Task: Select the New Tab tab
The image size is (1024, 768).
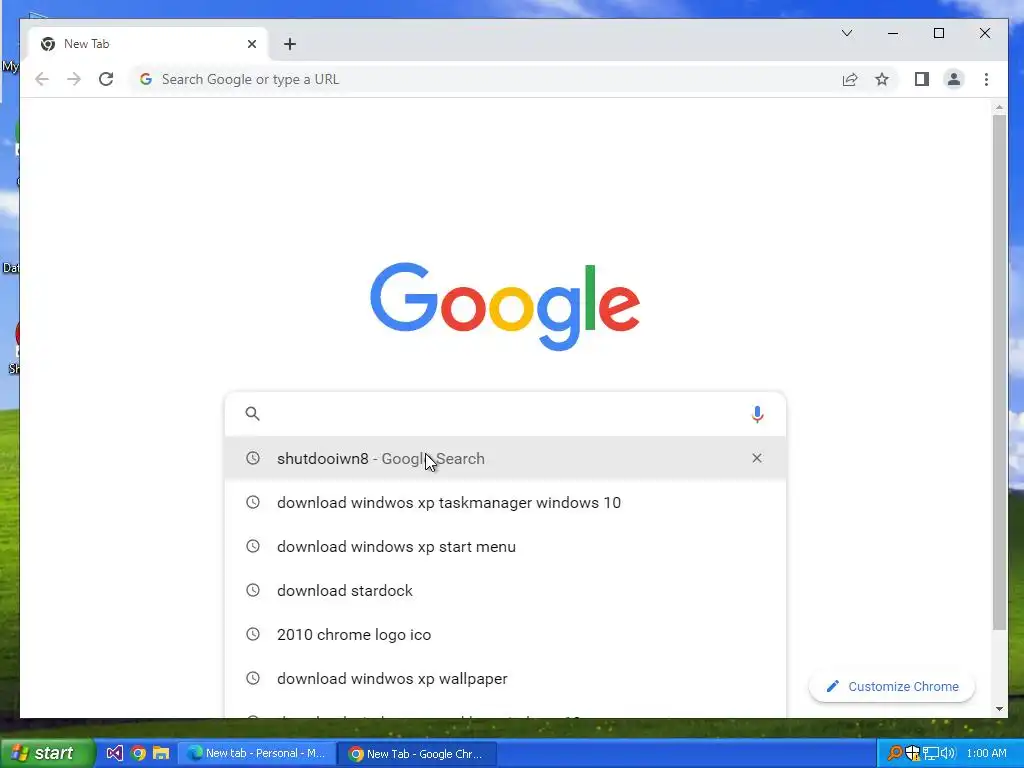Action: tap(149, 44)
